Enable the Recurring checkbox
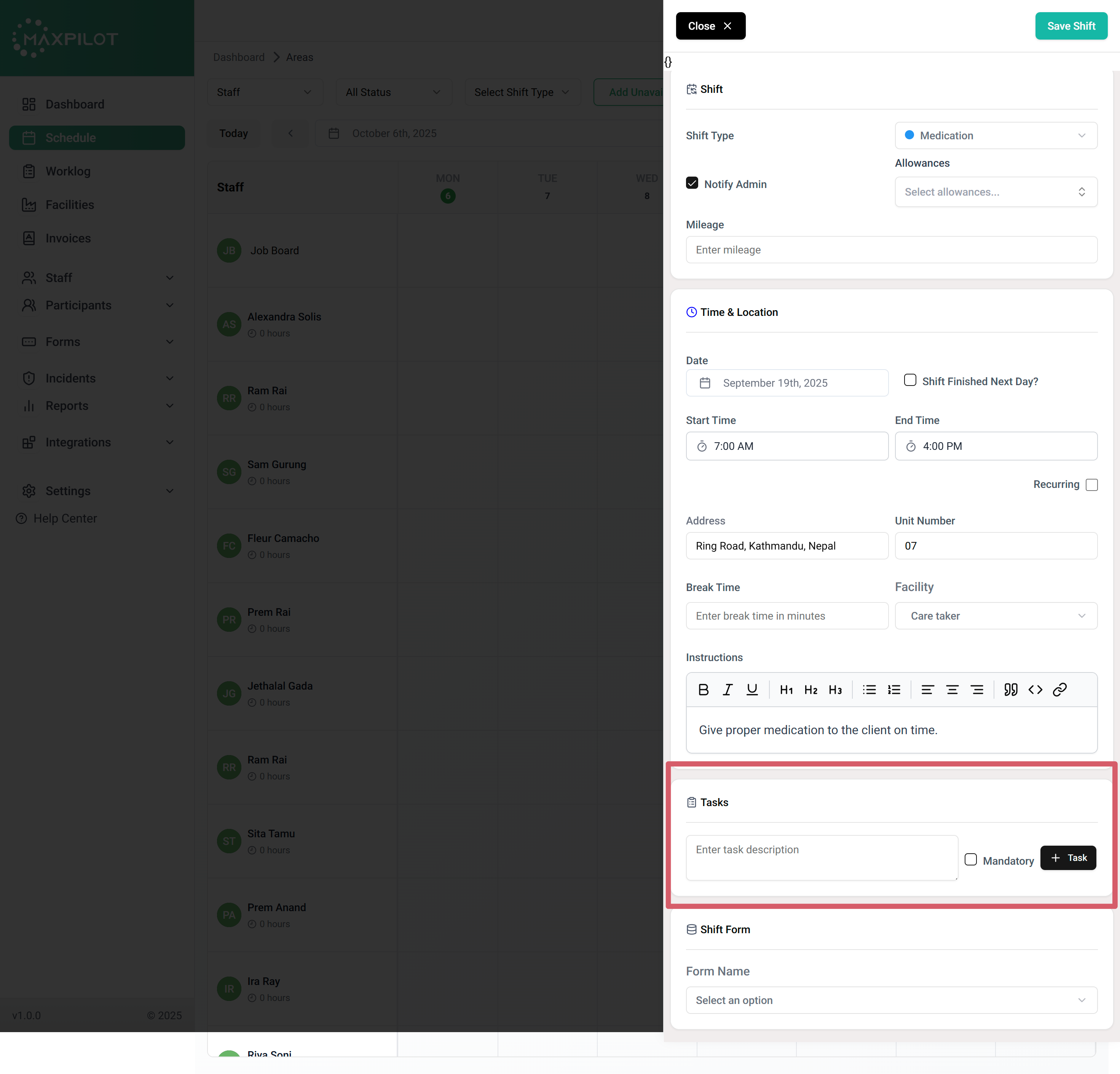1120x1074 pixels. click(x=1091, y=484)
